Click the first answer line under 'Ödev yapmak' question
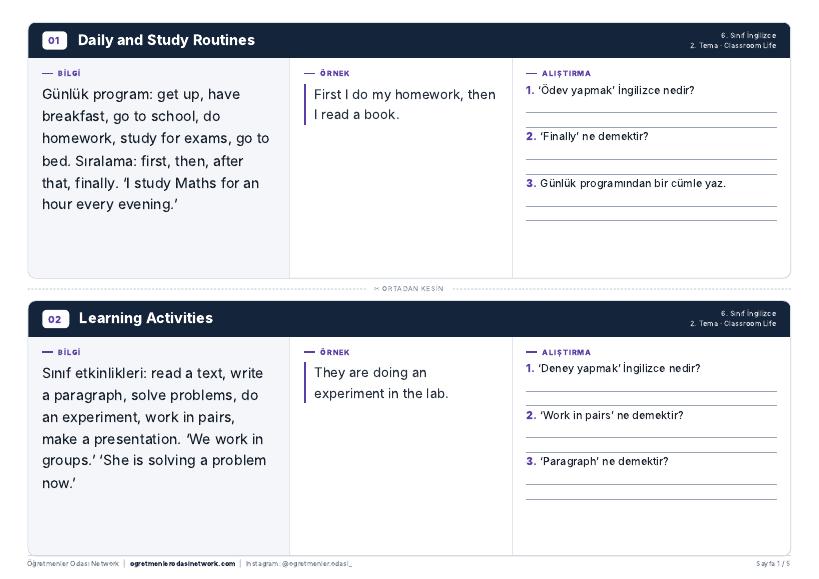819x579 pixels. pos(651,112)
